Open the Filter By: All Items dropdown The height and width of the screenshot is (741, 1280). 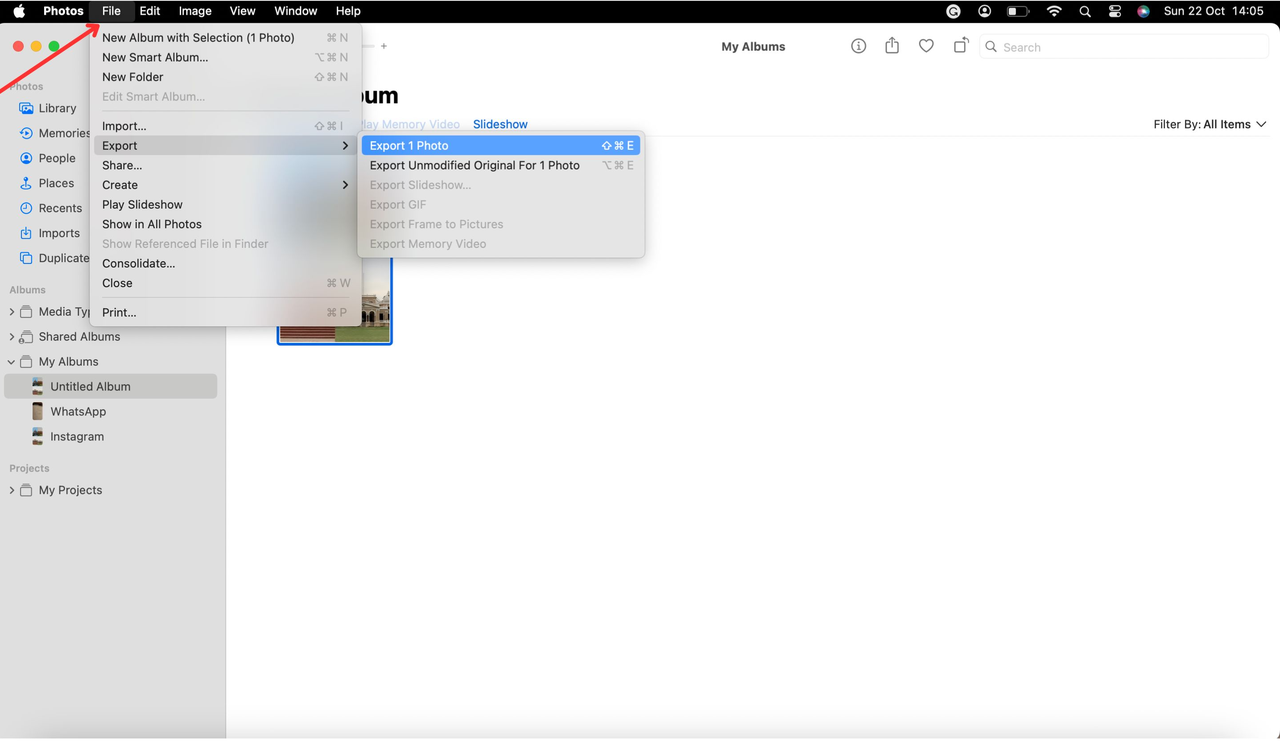pyautogui.click(x=1210, y=124)
